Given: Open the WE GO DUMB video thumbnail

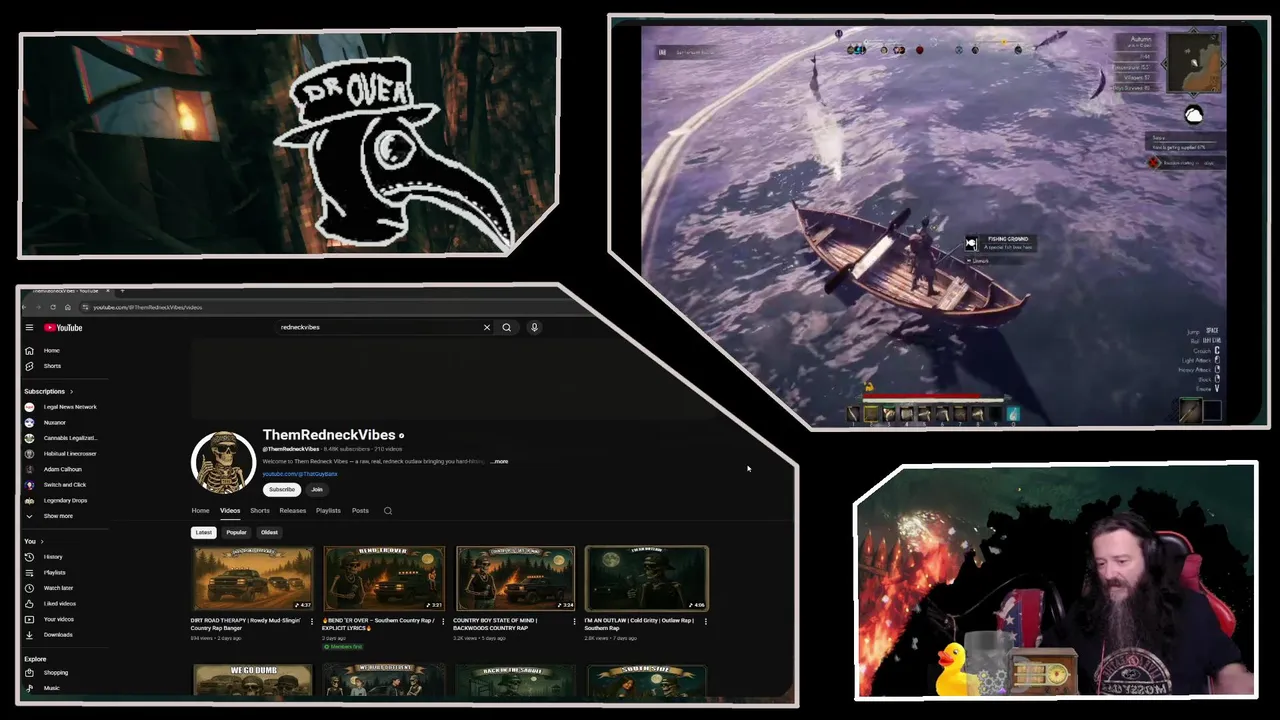Looking at the screenshot, I should pyautogui.click(x=252, y=680).
